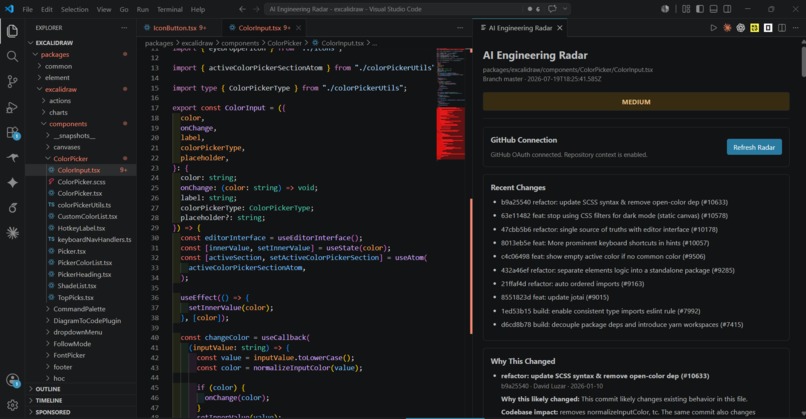Click the kangaroo icon in activity bar
This screenshot has width=806, height=419.
12,158
